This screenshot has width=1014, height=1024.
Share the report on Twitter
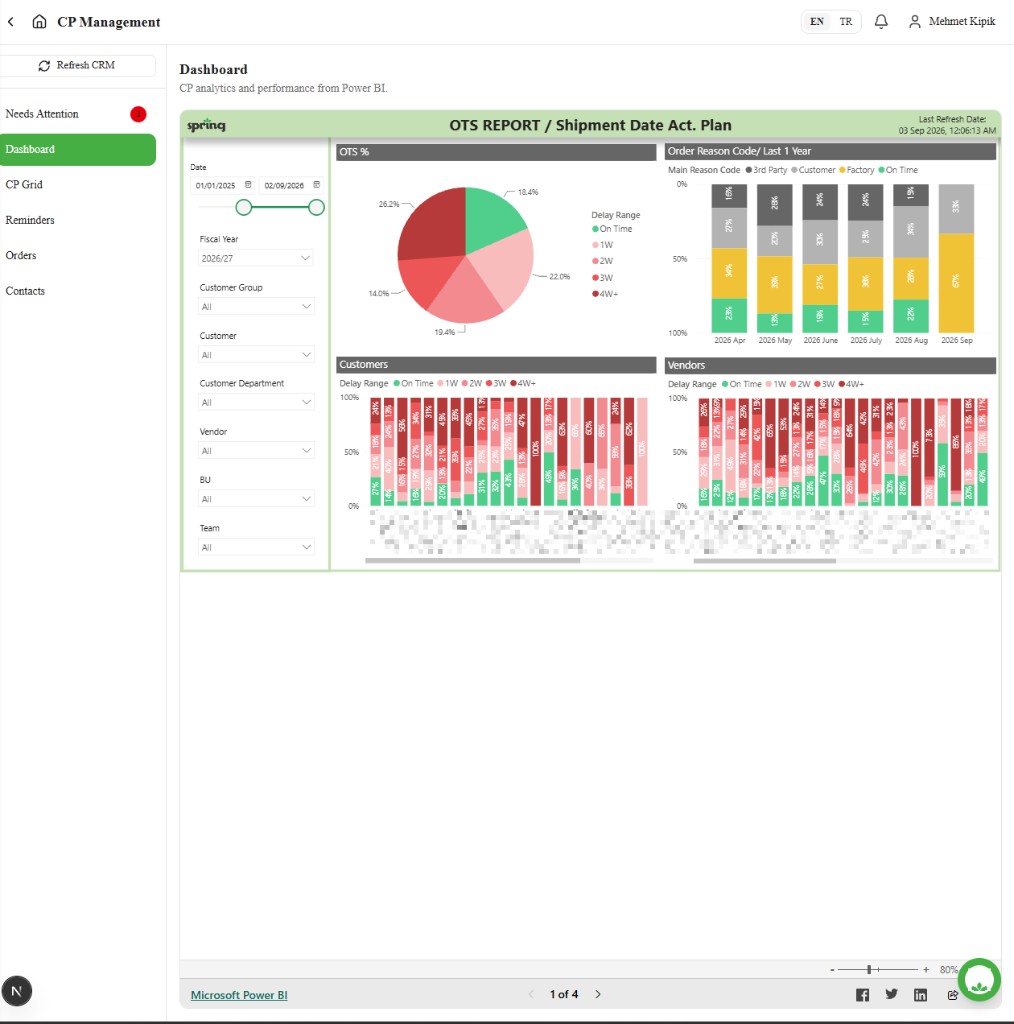pos(891,994)
